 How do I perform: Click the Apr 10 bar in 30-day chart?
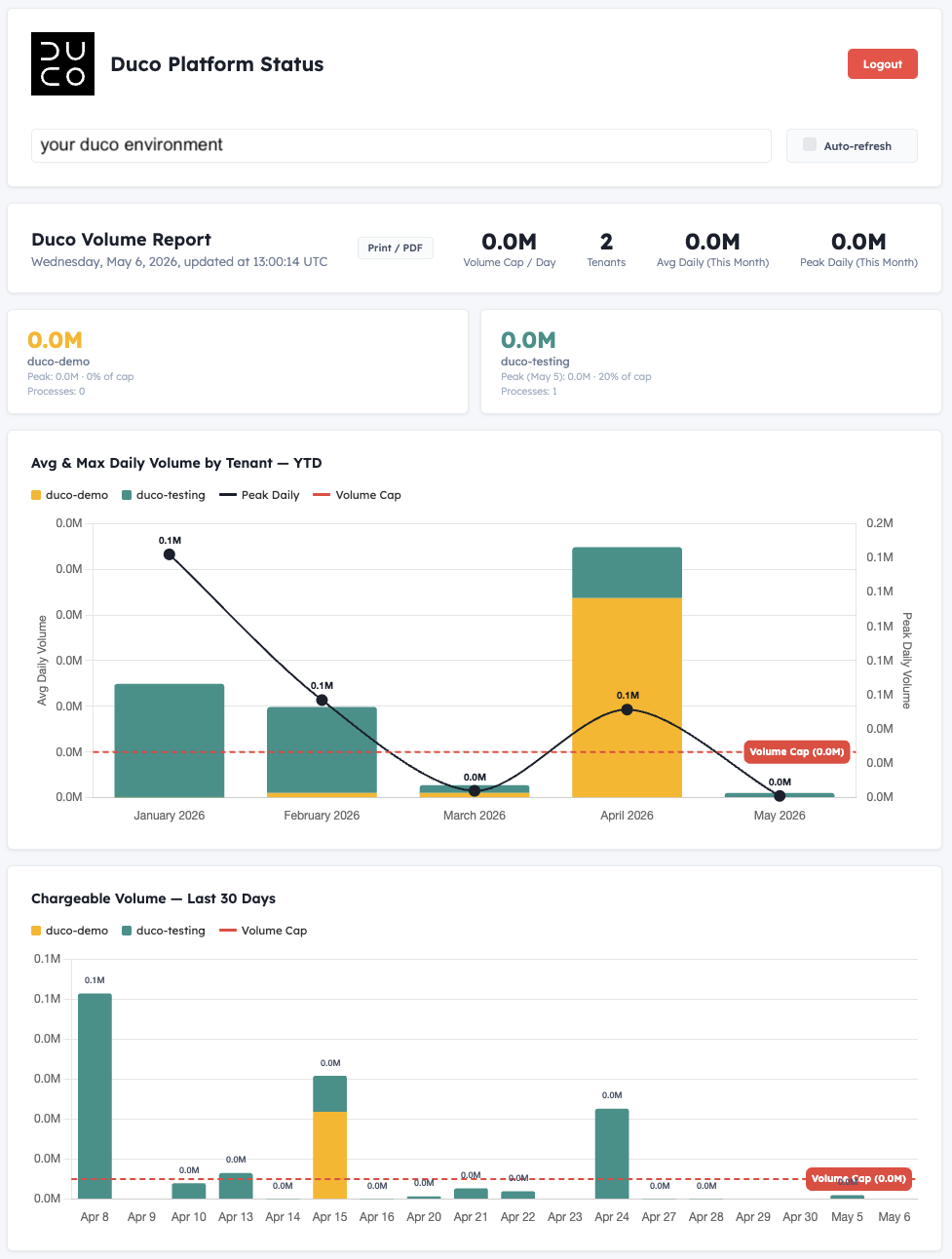pos(189,1191)
